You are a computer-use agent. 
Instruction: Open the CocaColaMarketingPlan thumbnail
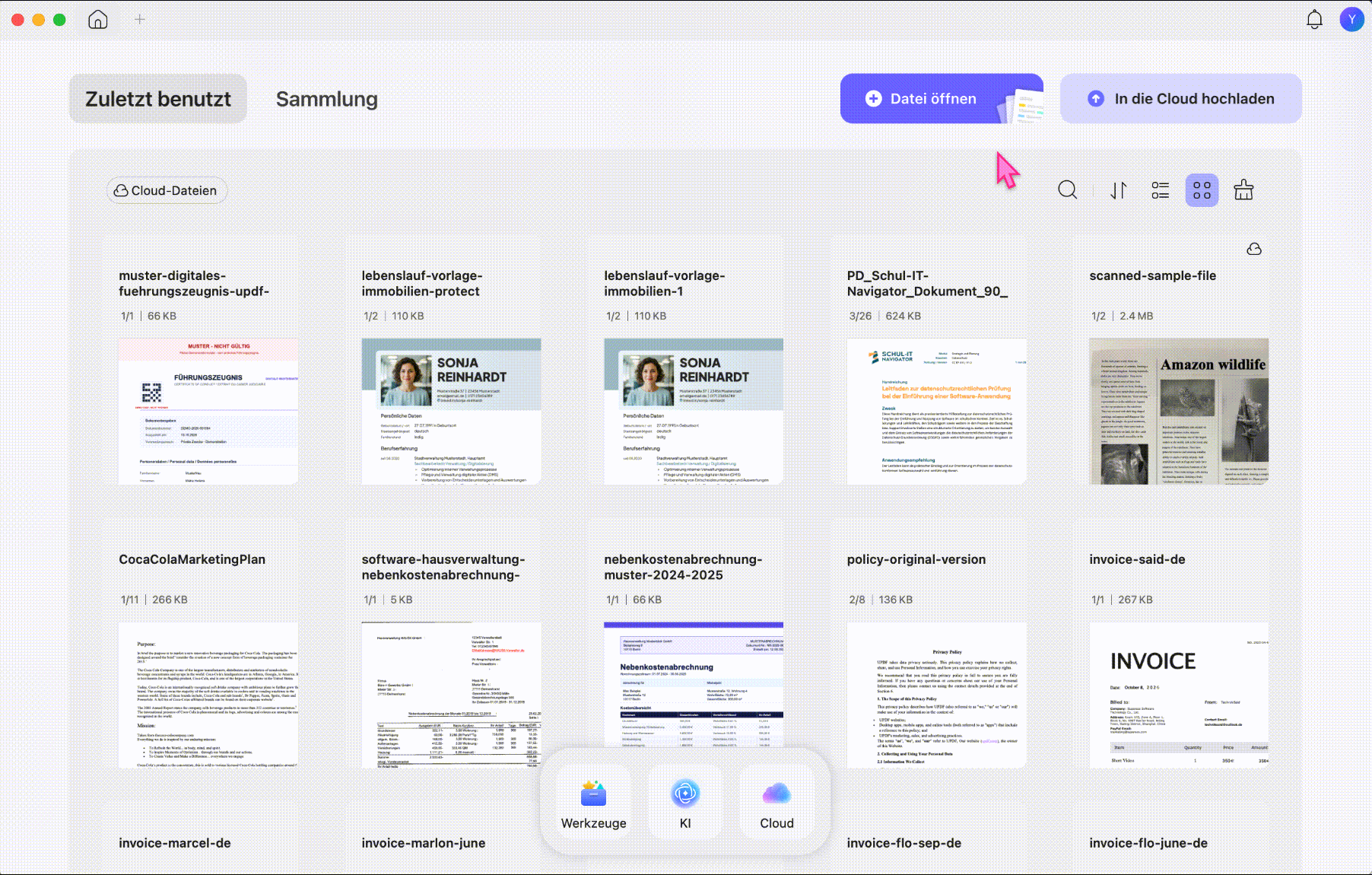pos(208,695)
